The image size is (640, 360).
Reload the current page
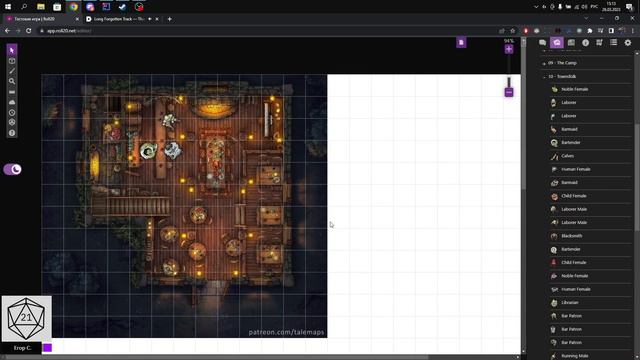coord(29,31)
